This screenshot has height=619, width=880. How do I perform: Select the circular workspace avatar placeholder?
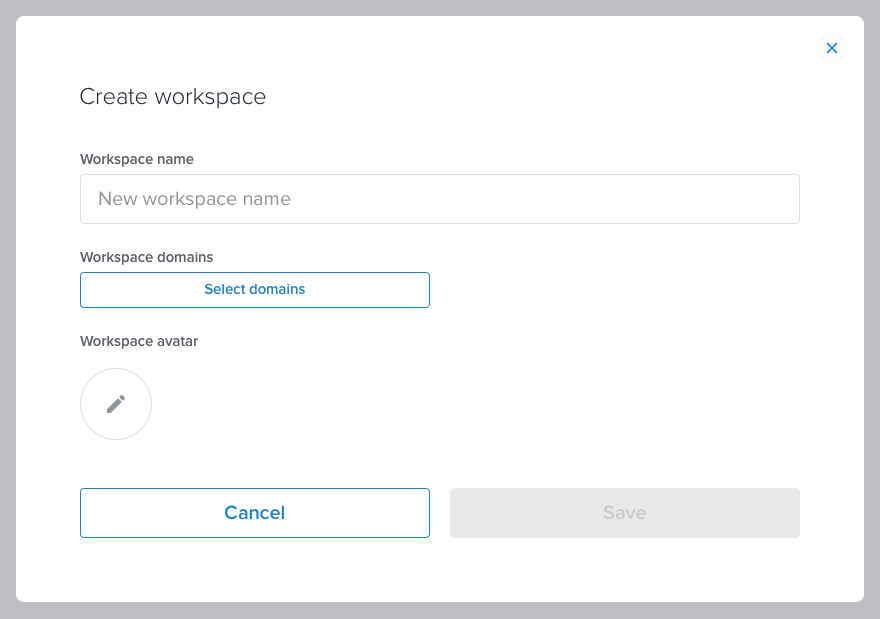pyautogui.click(x=116, y=404)
